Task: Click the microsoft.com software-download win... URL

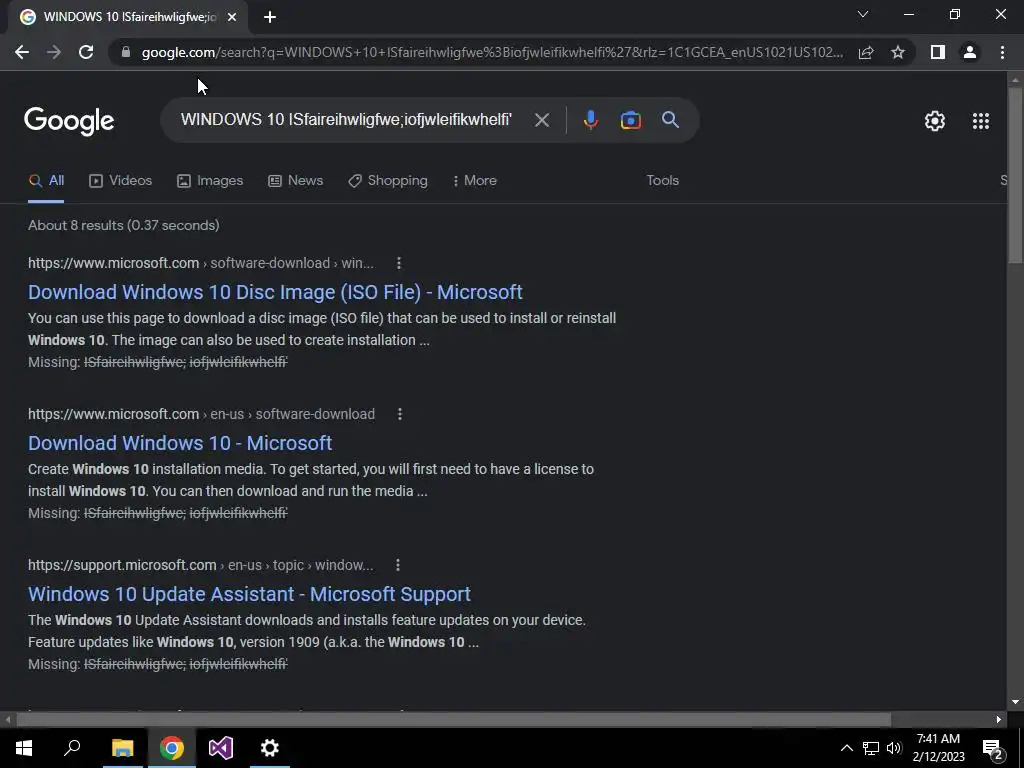Action: point(200,263)
